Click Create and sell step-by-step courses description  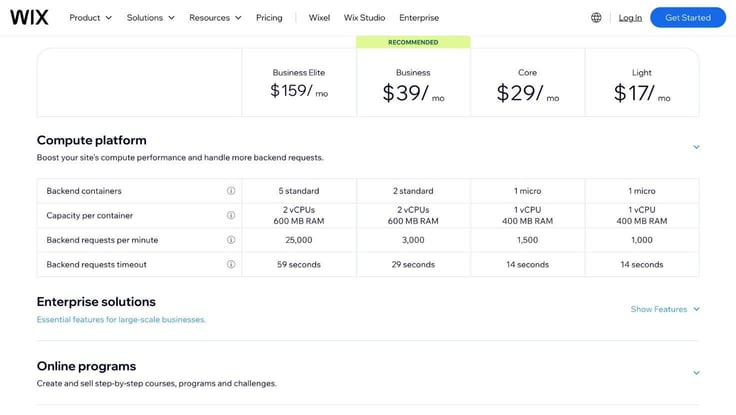click(157, 383)
